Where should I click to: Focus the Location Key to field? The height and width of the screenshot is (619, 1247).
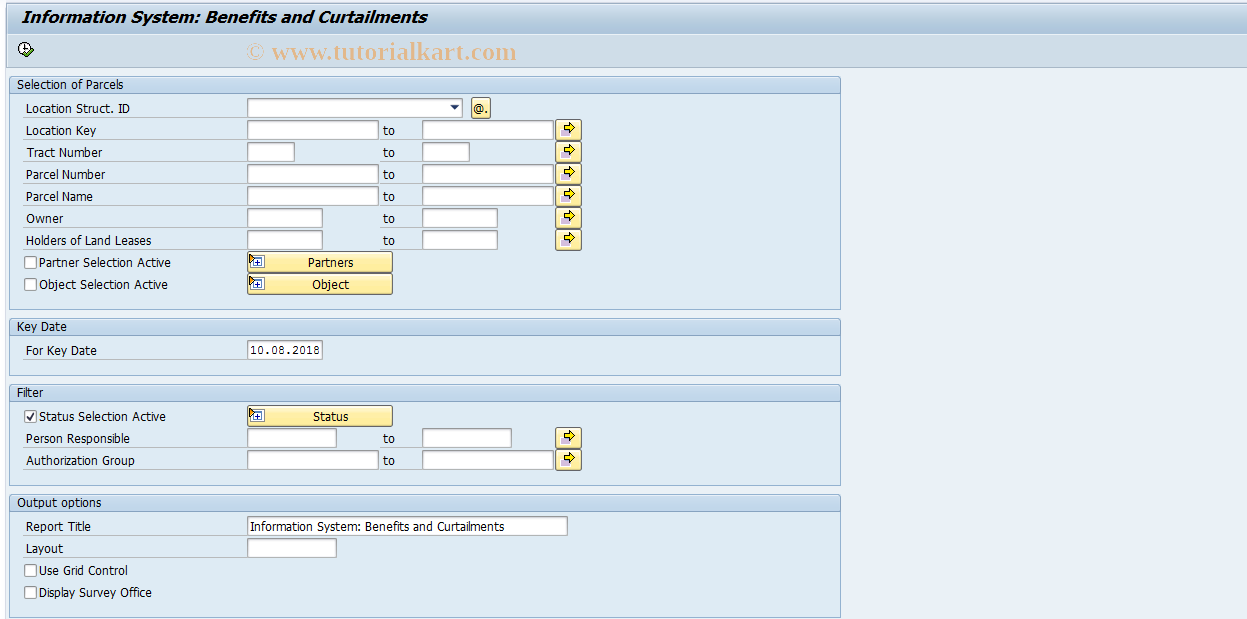tap(488, 130)
